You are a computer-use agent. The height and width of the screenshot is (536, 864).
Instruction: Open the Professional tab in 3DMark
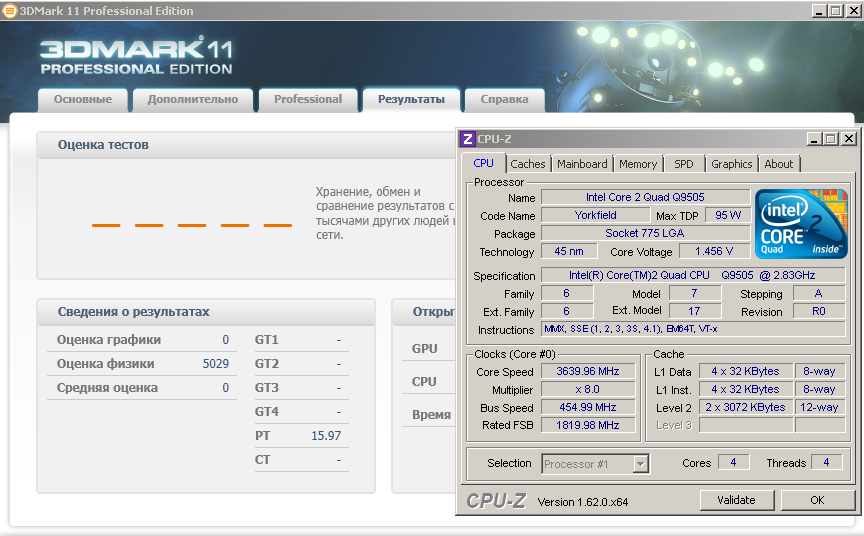(x=308, y=100)
